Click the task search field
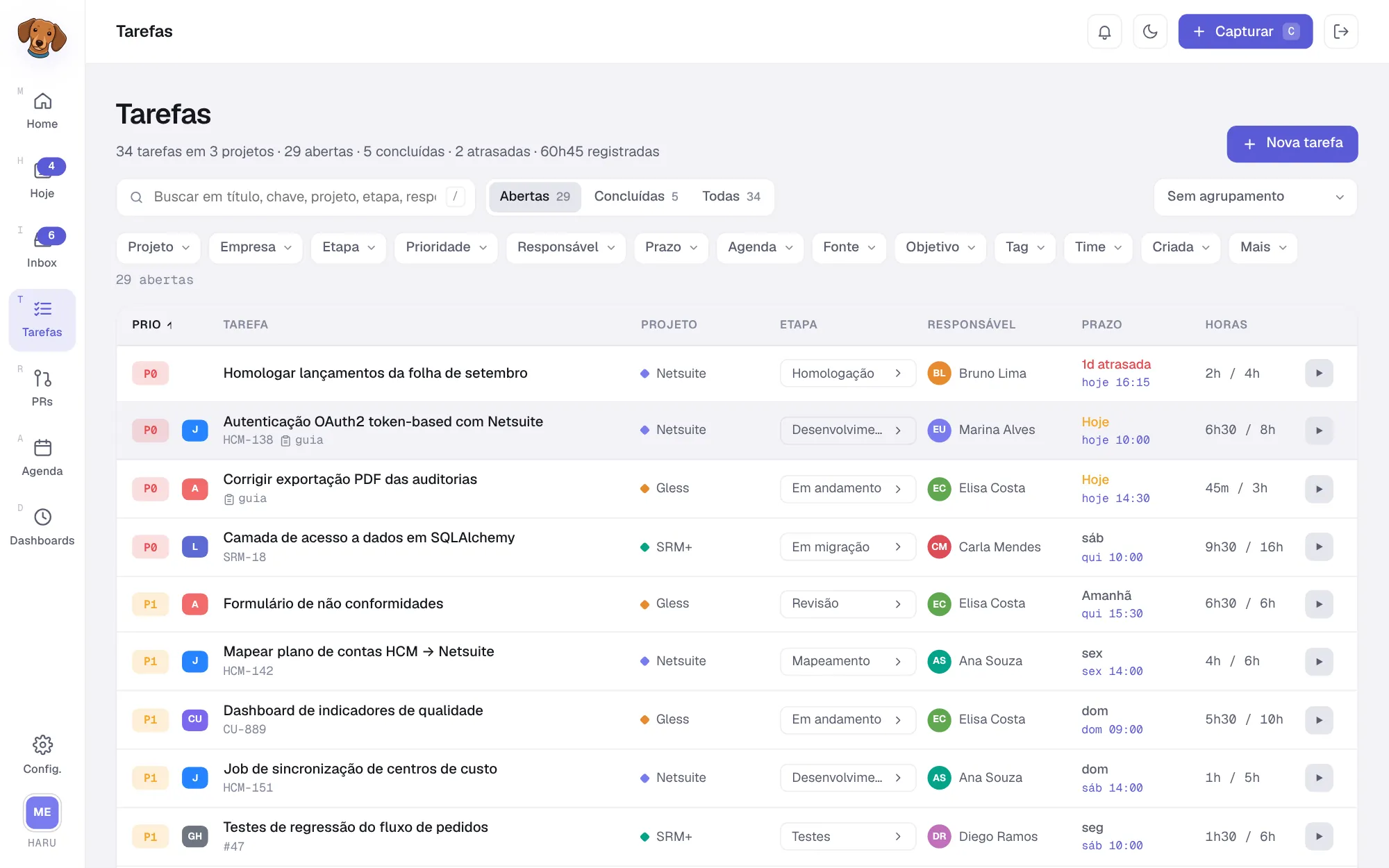1389x868 pixels. pos(296,197)
